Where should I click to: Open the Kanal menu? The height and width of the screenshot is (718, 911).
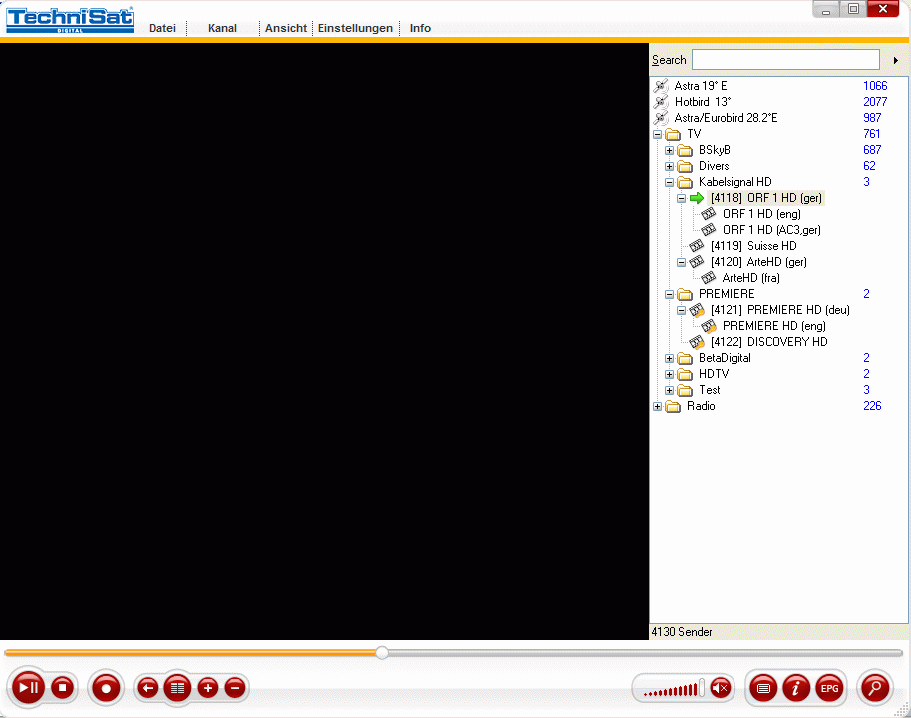click(223, 28)
